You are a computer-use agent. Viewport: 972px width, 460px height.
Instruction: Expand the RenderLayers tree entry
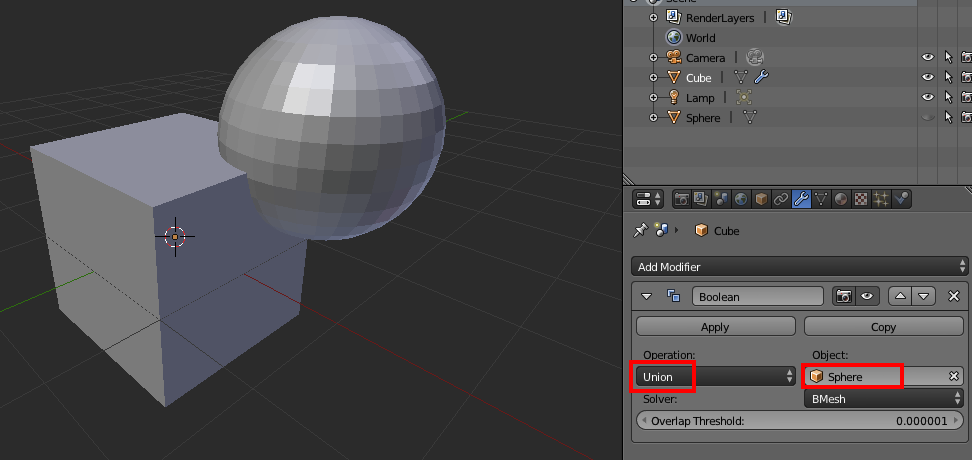[653, 18]
